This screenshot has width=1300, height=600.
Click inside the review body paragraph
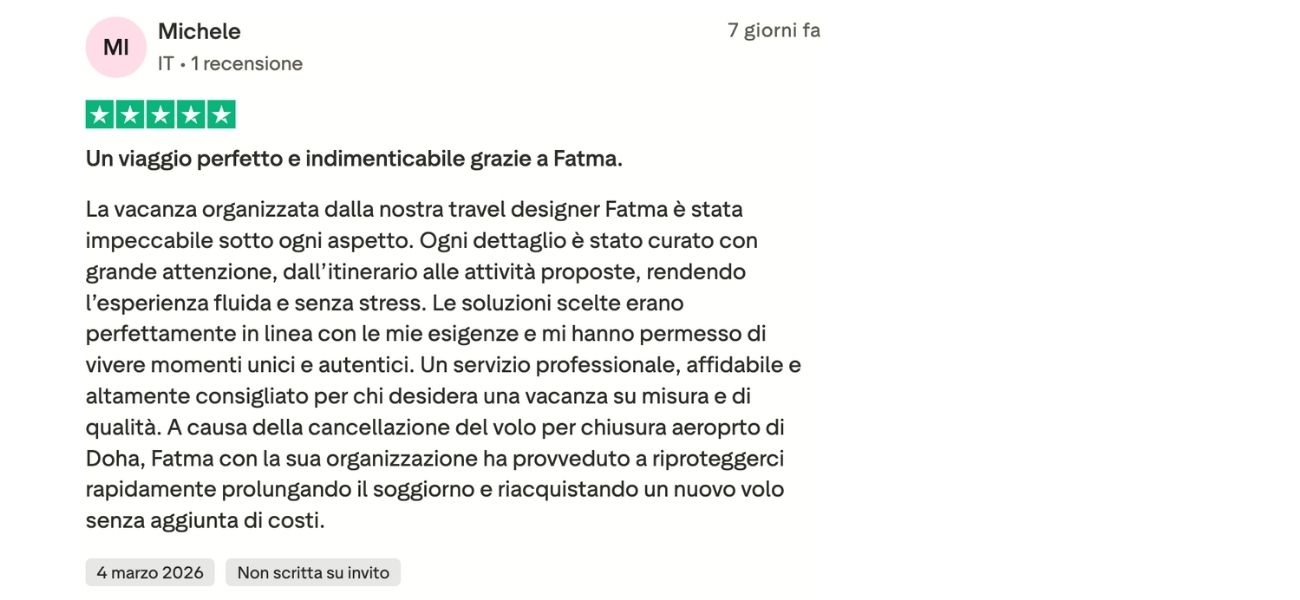click(443, 365)
